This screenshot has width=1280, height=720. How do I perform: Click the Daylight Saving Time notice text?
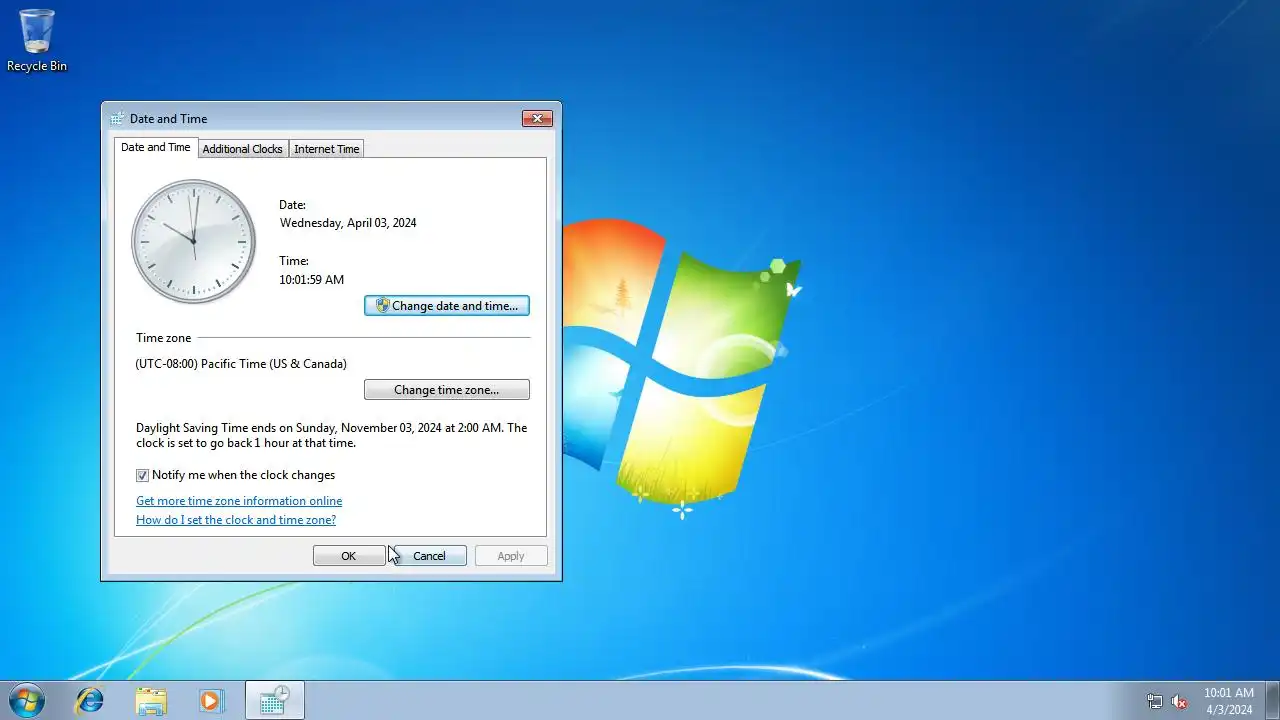(331, 435)
